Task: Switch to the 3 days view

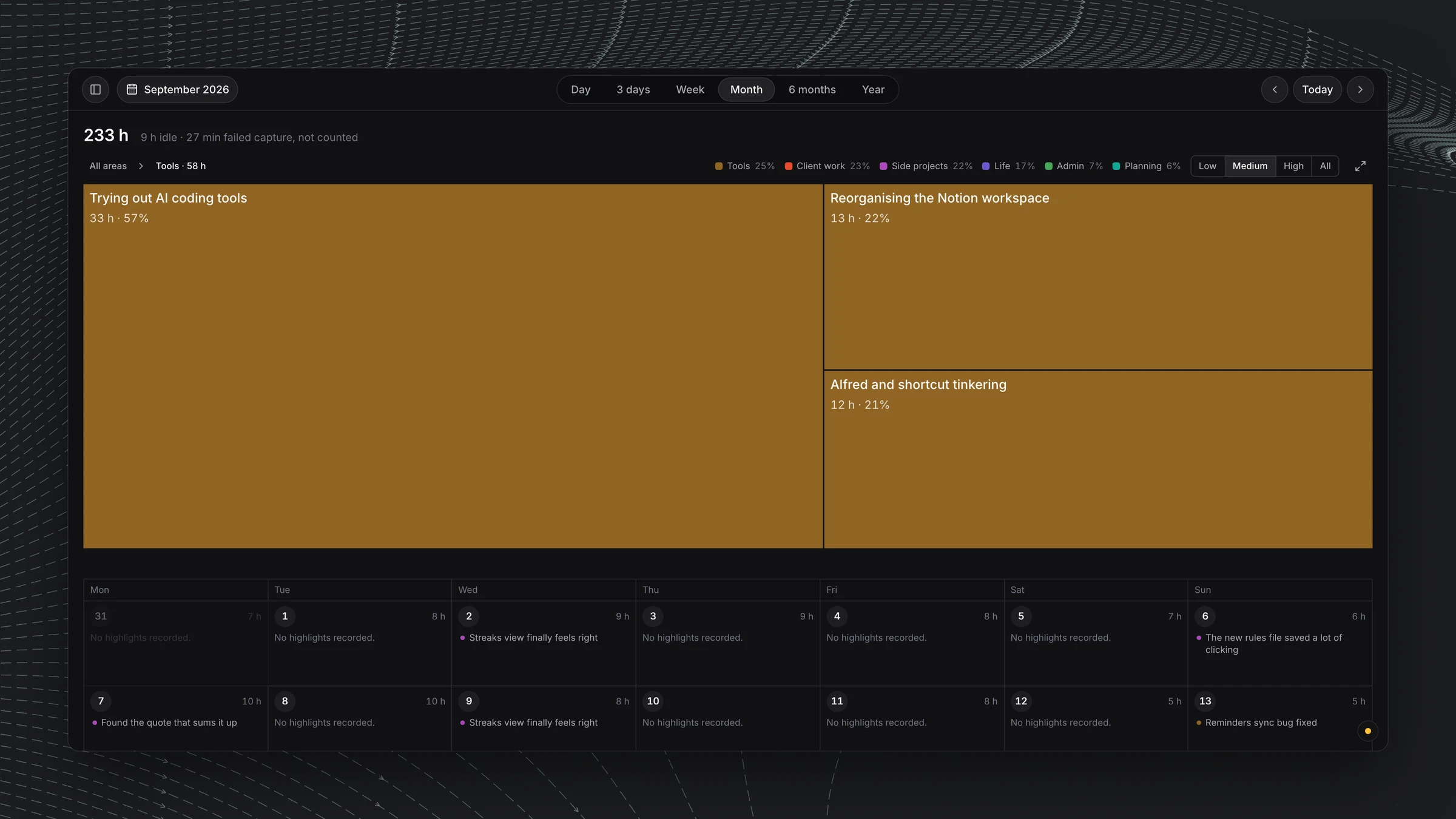Action: click(633, 89)
